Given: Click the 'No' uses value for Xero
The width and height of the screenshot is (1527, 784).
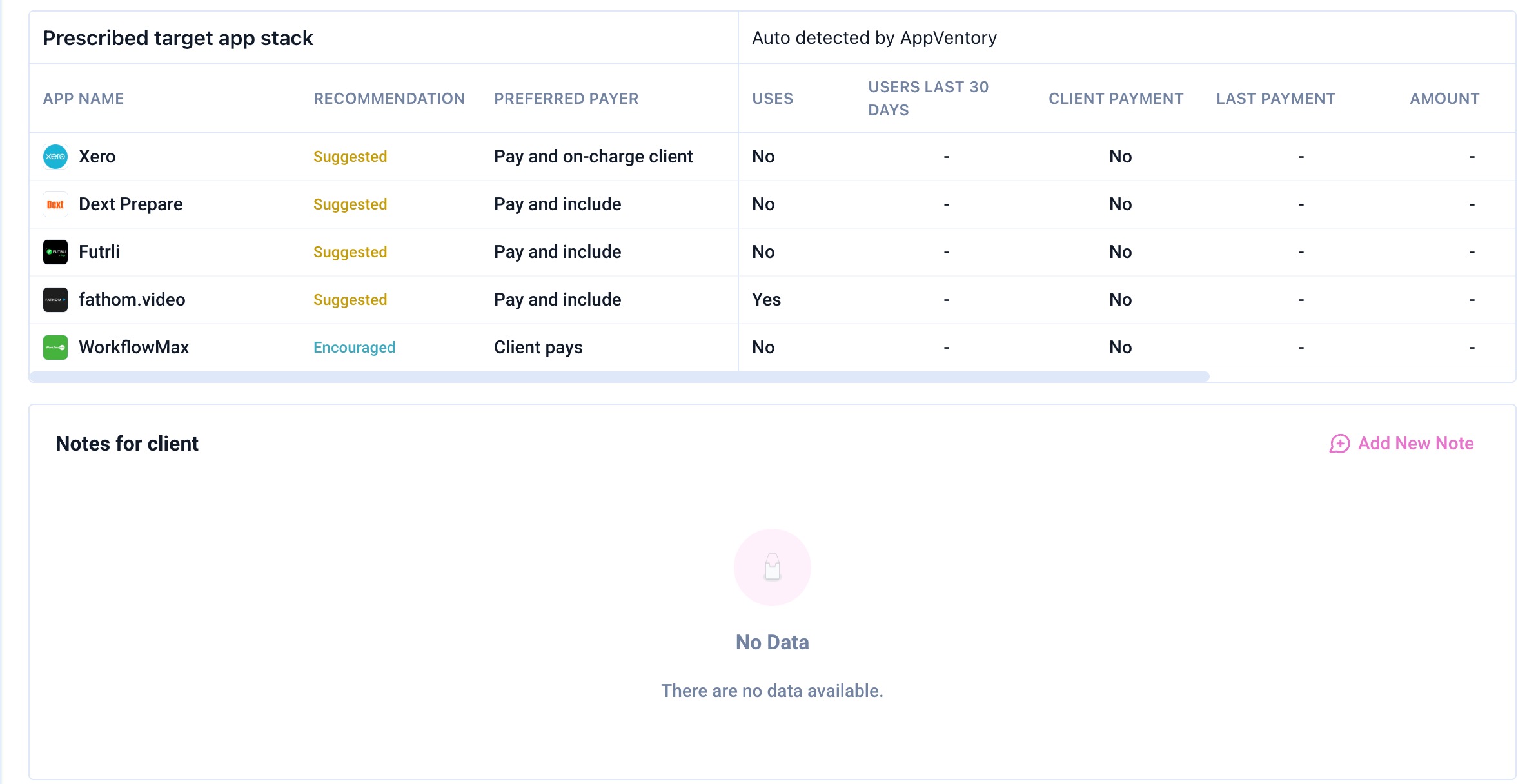Looking at the screenshot, I should (x=764, y=157).
